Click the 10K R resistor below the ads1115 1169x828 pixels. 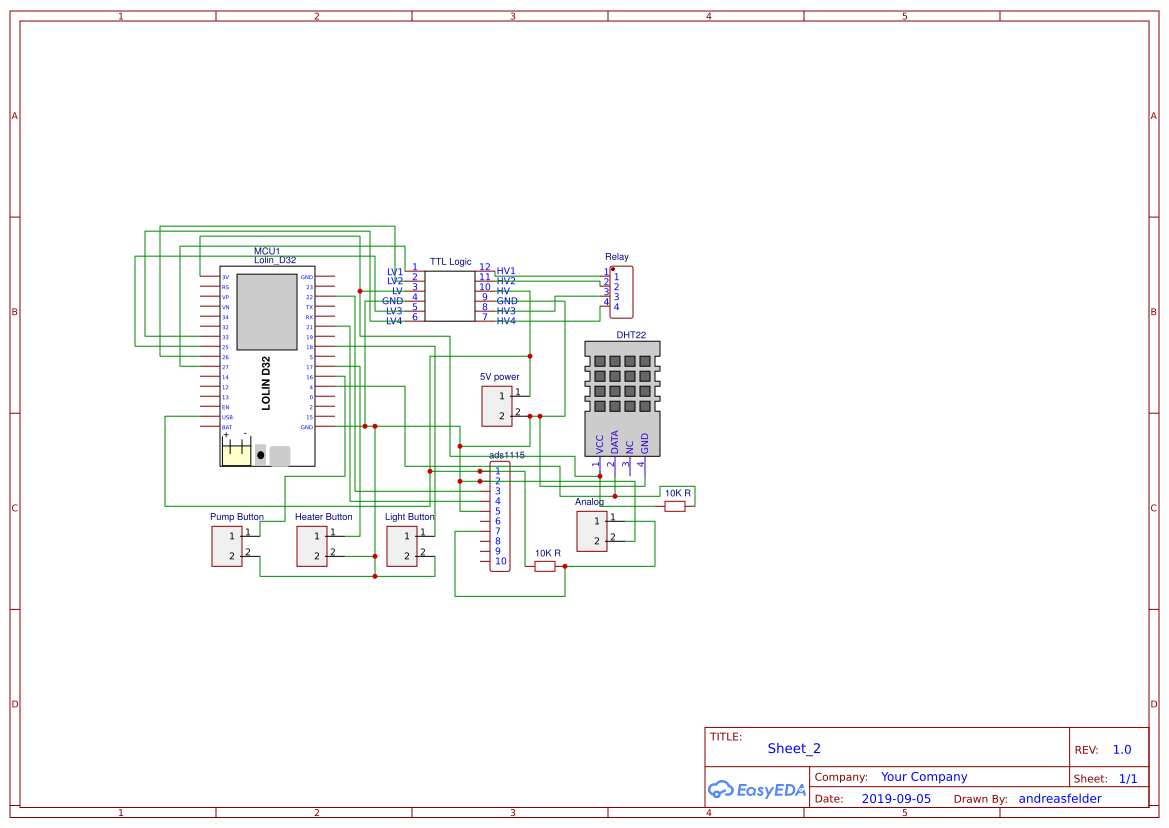pos(543,565)
